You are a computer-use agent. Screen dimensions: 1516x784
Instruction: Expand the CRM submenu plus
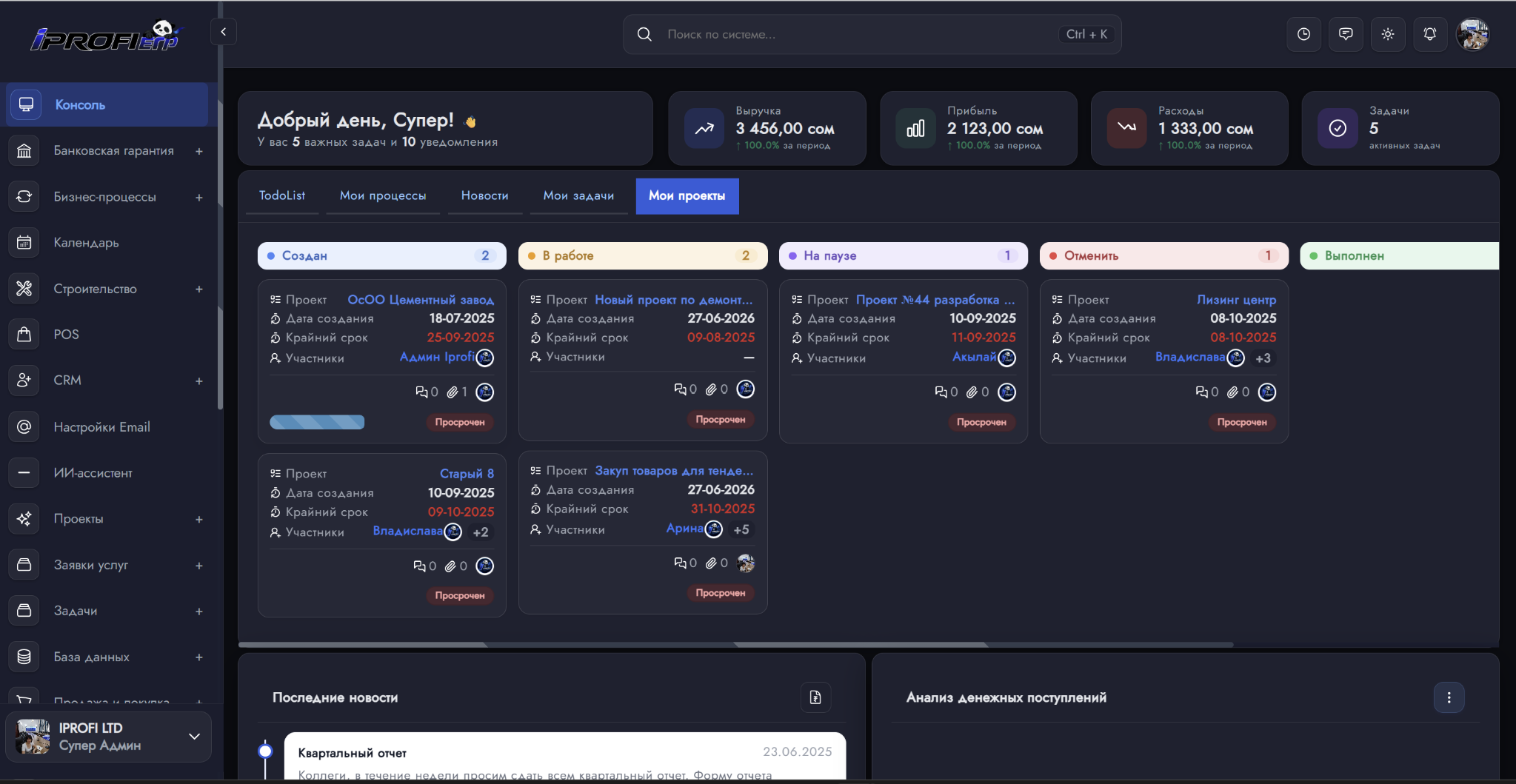199,381
